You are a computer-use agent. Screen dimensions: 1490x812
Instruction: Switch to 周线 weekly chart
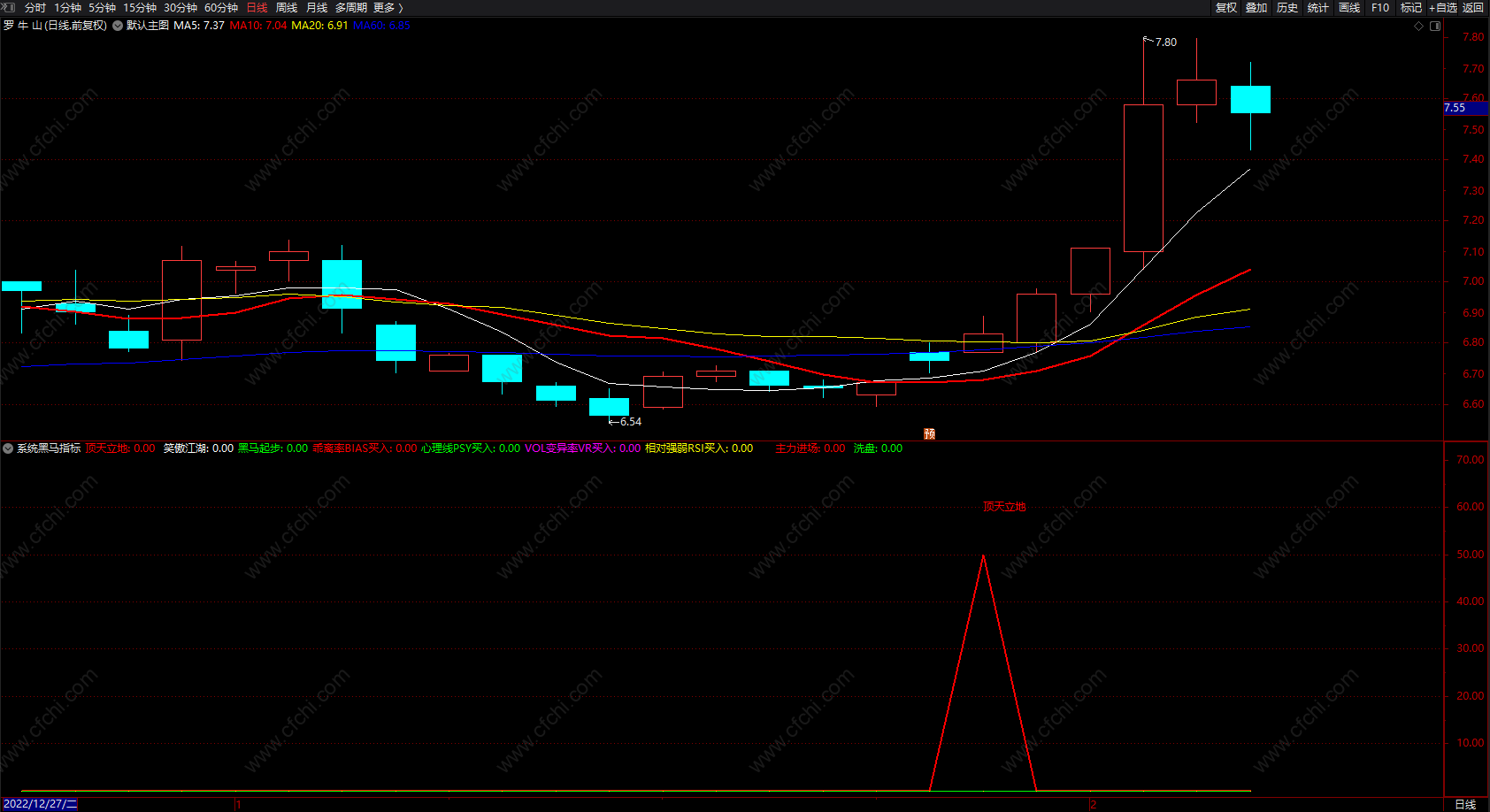(287, 8)
